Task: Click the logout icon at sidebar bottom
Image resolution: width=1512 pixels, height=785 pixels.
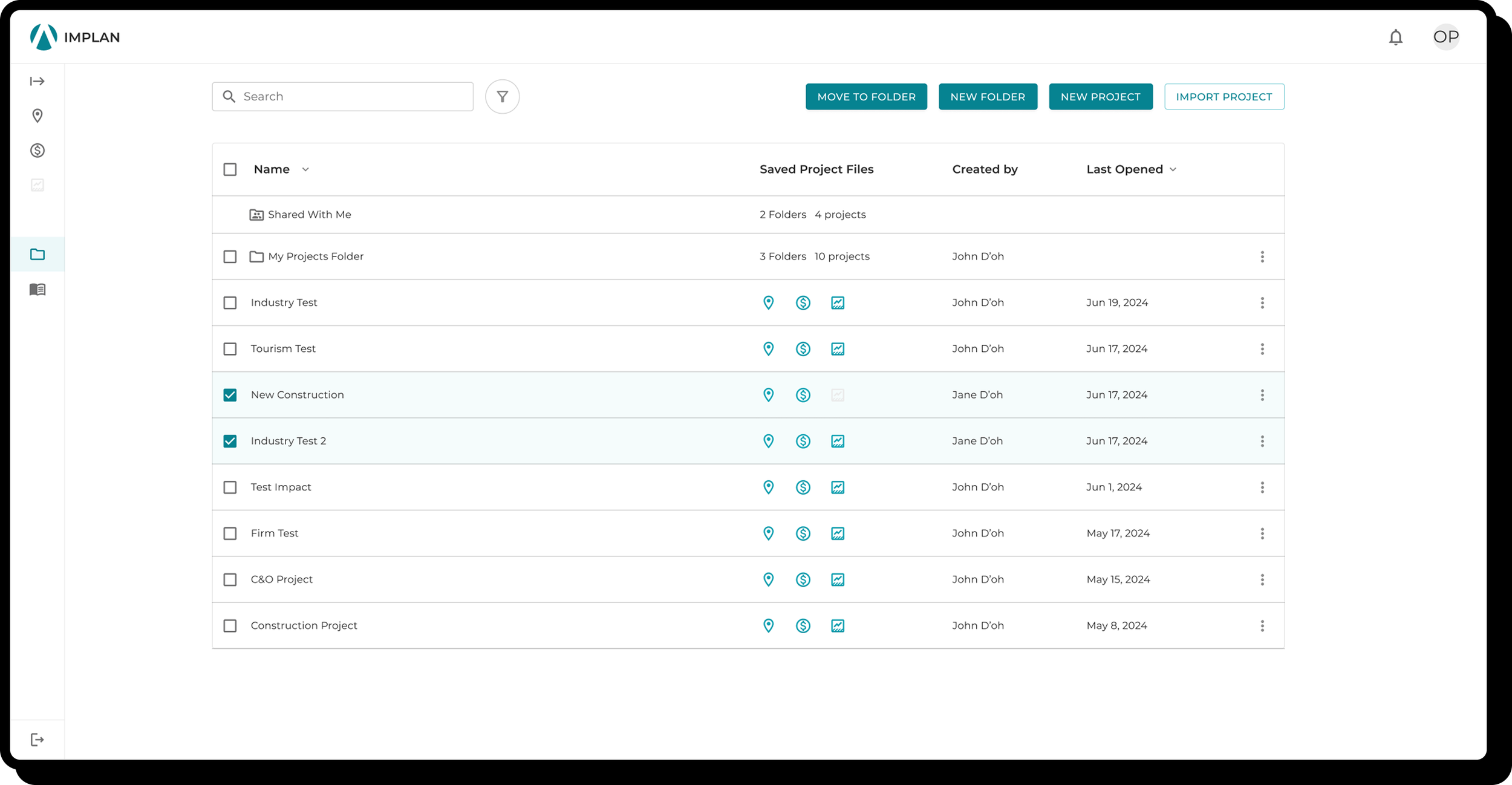Action: point(37,740)
